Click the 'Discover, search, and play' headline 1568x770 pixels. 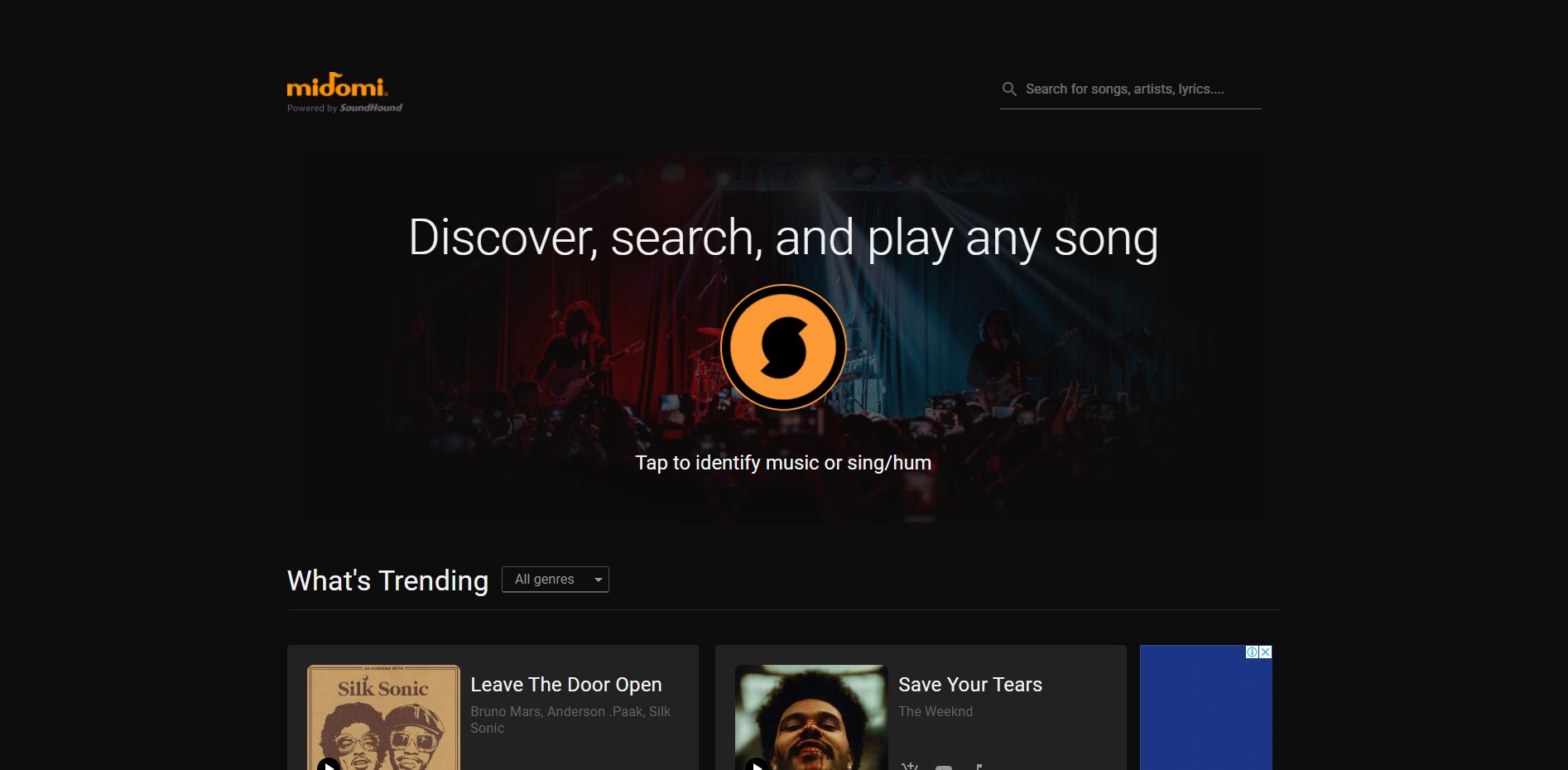(x=783, y=238)
